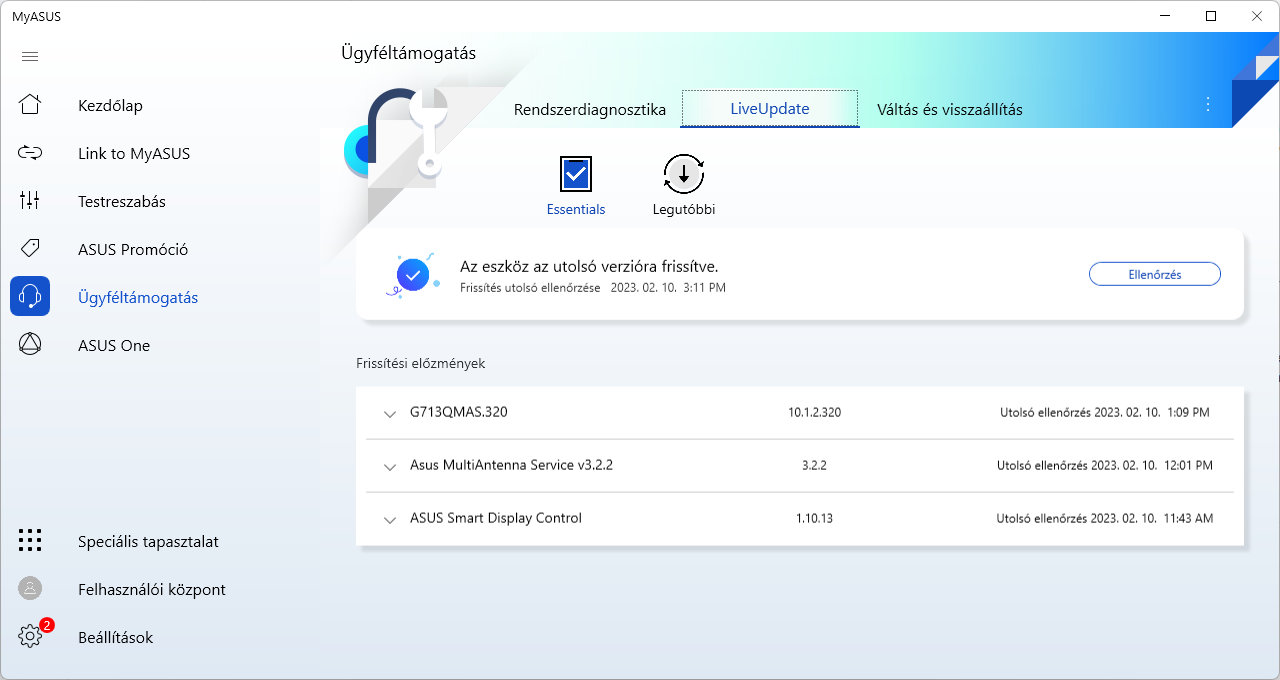Close the MyASUS window

pyautogui.click(x=1257, y=16)
